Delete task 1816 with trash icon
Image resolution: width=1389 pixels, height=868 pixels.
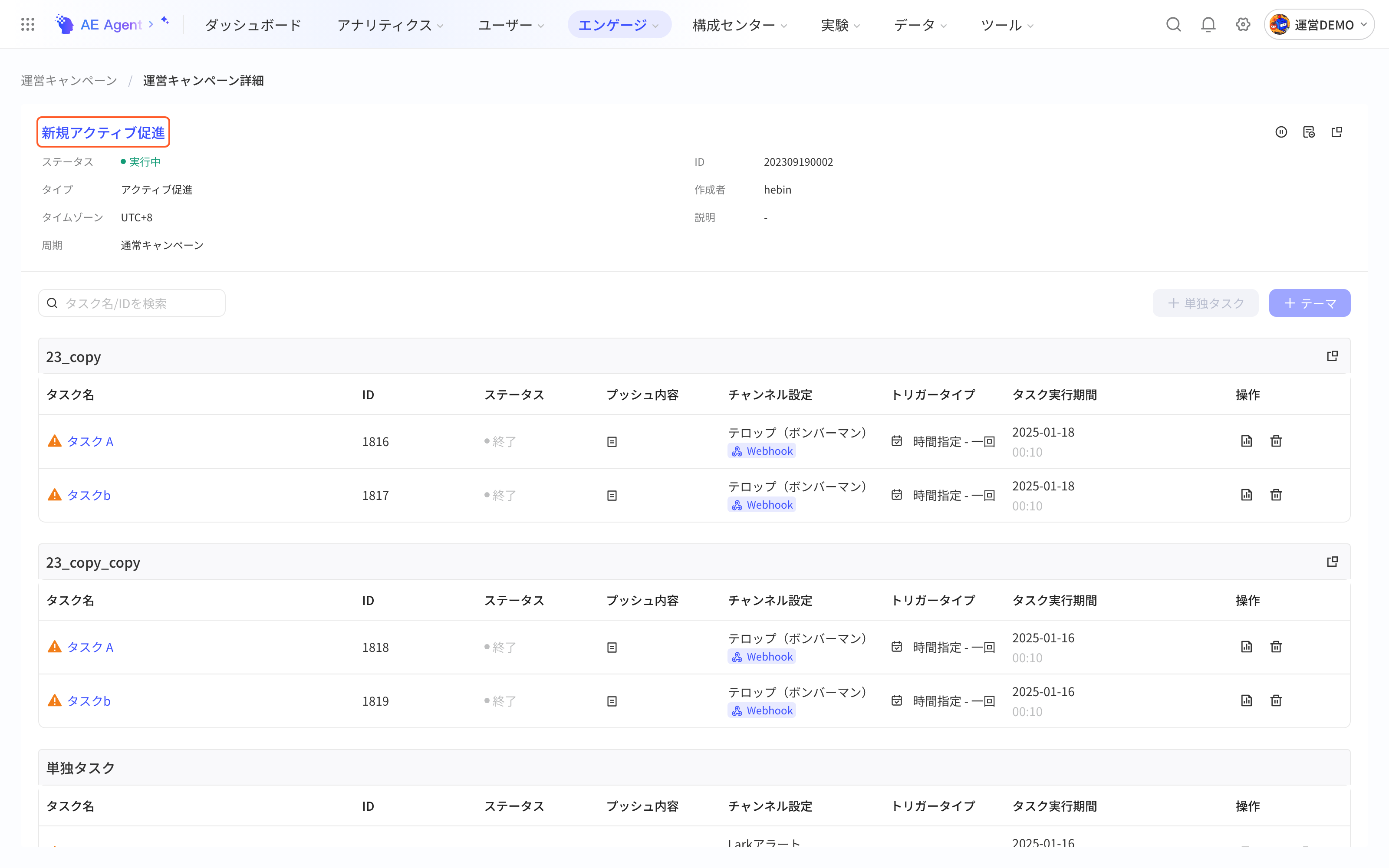(x=1276, y=441)
